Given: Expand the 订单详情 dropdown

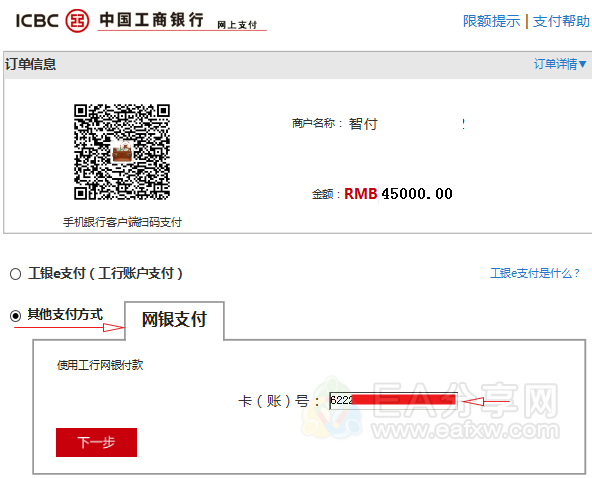Looking at the screenshot, I should [560, 64].
